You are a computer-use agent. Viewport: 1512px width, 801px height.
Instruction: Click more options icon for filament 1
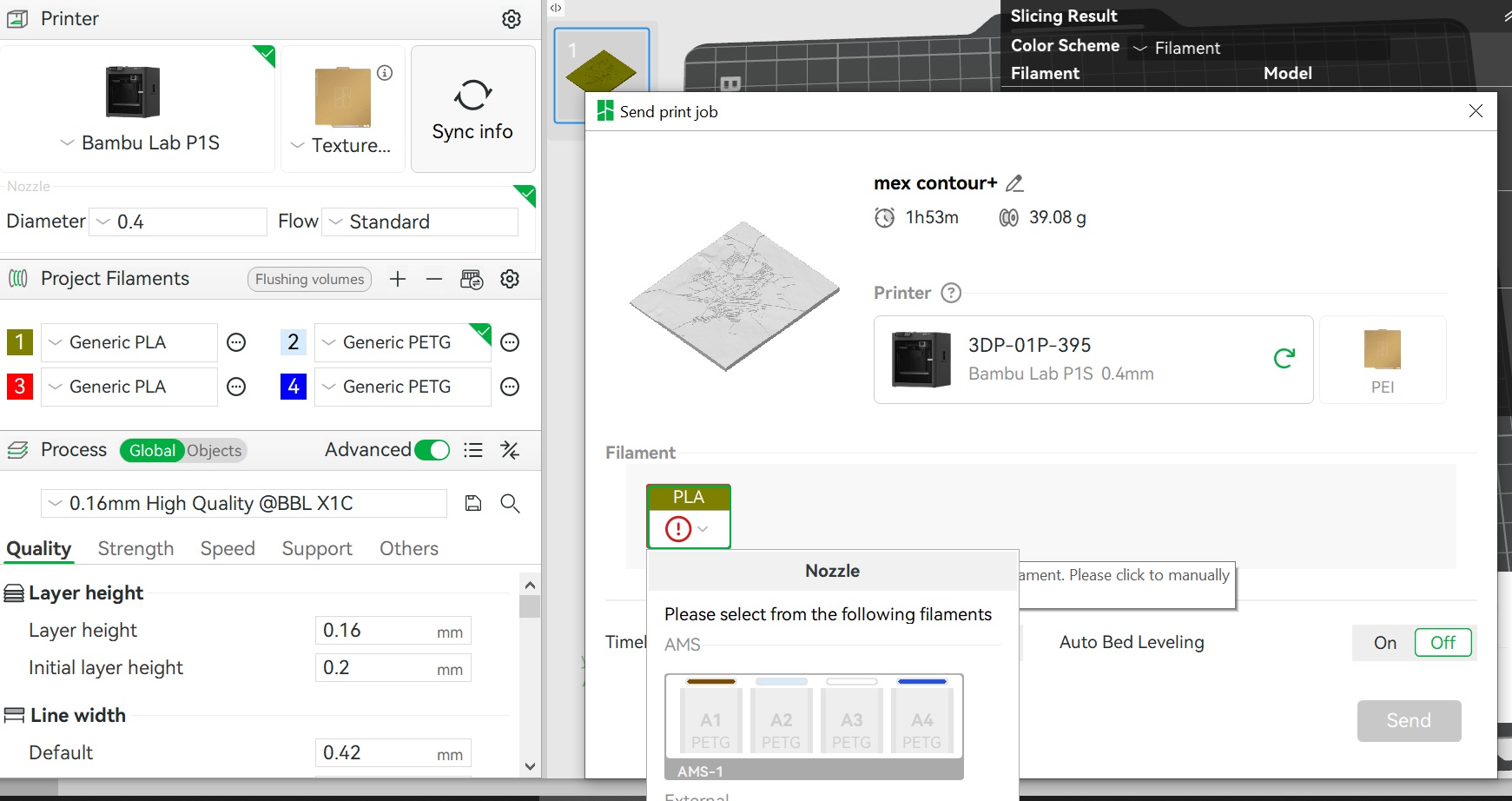(236, 342)
